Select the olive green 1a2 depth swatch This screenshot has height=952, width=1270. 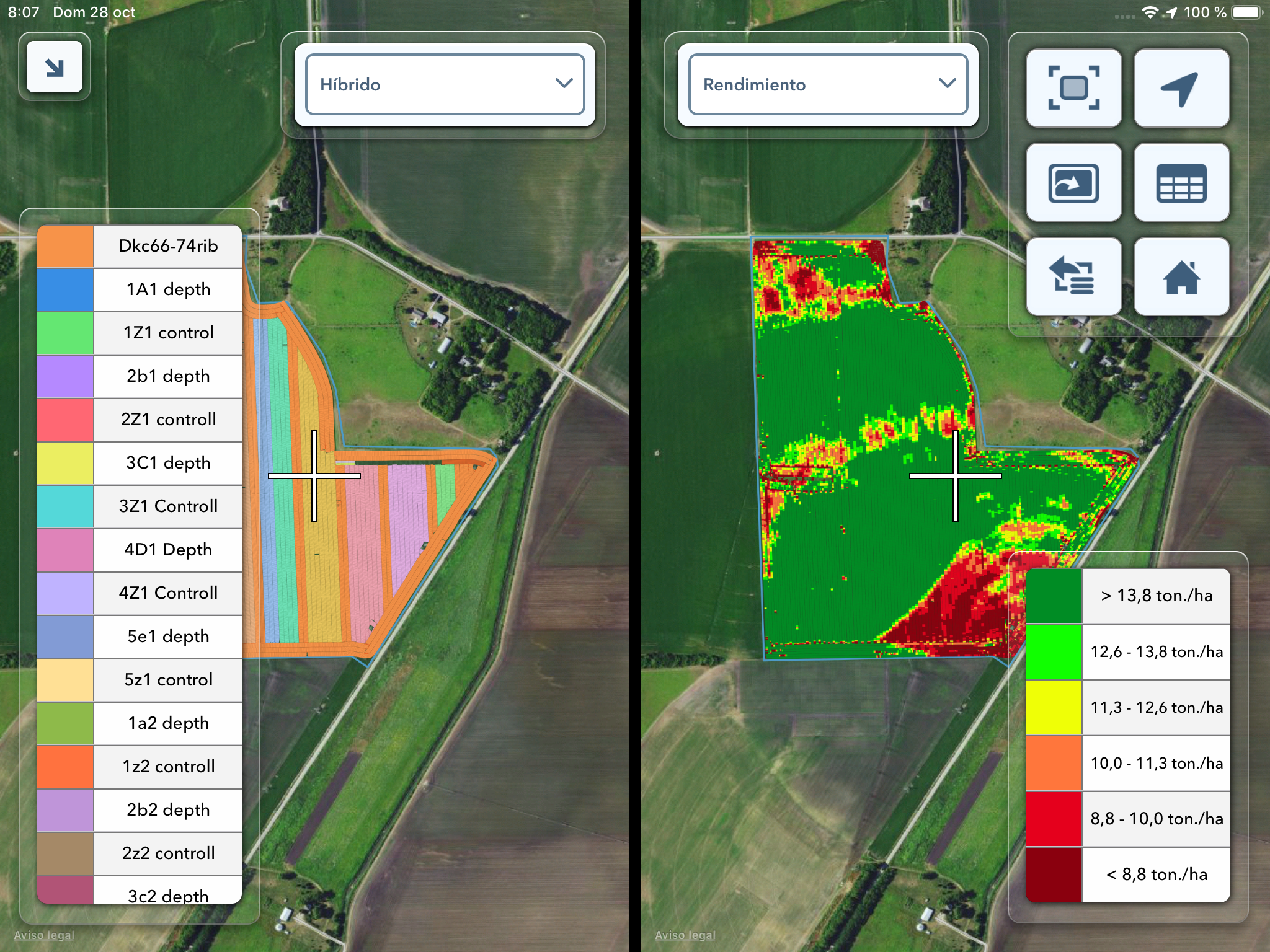click(65, 724)
